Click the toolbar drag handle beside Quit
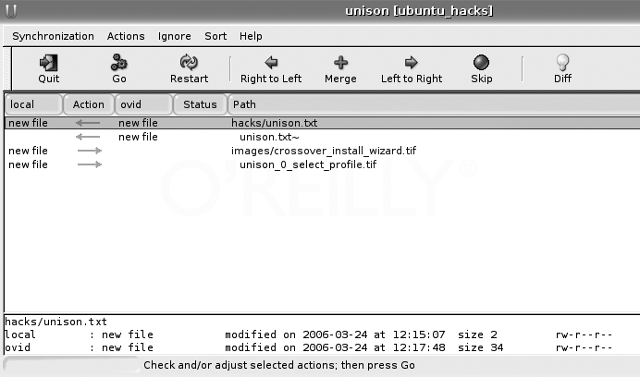 click(x=7, y=68)
